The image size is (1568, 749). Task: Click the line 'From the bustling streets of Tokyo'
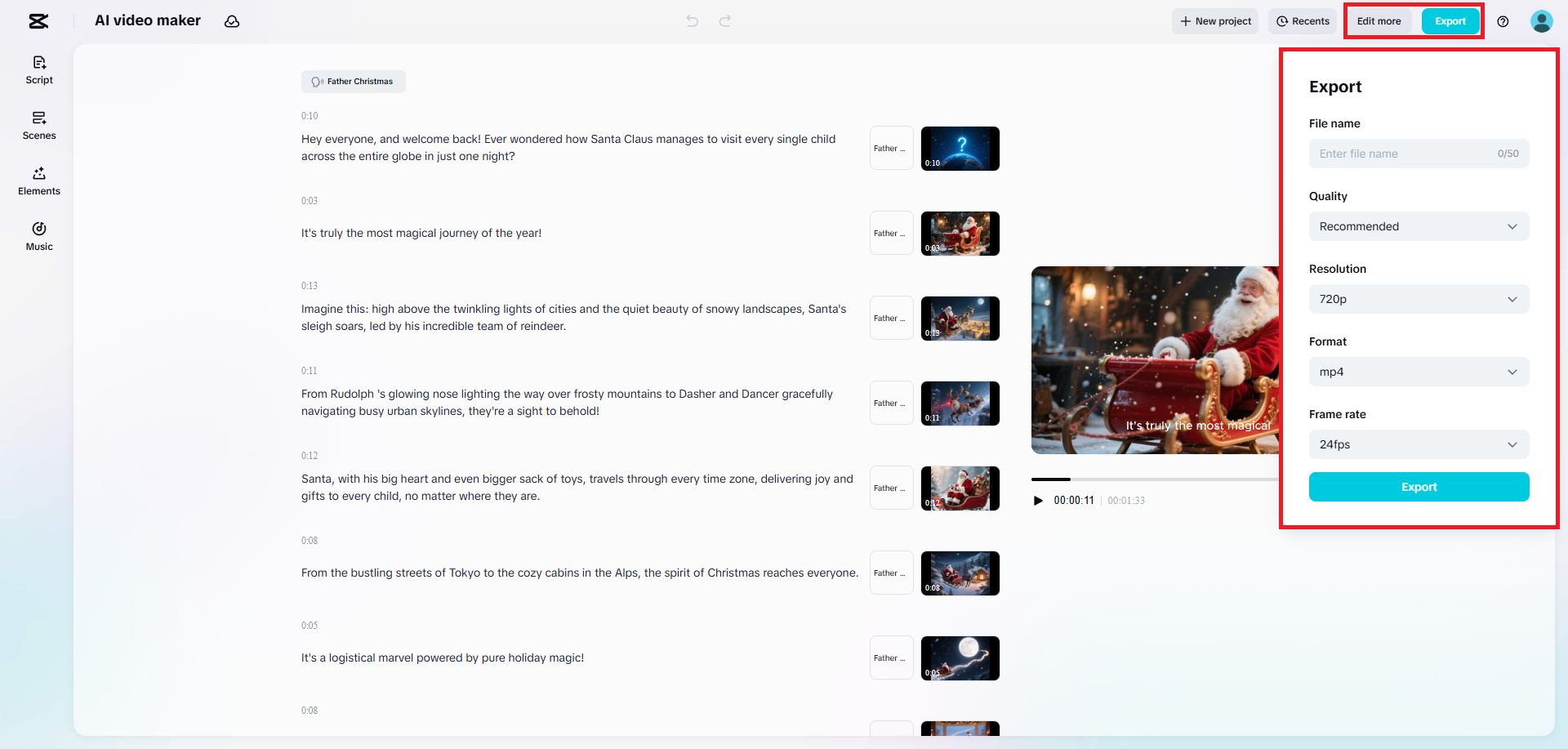click(x=580, y=573)
